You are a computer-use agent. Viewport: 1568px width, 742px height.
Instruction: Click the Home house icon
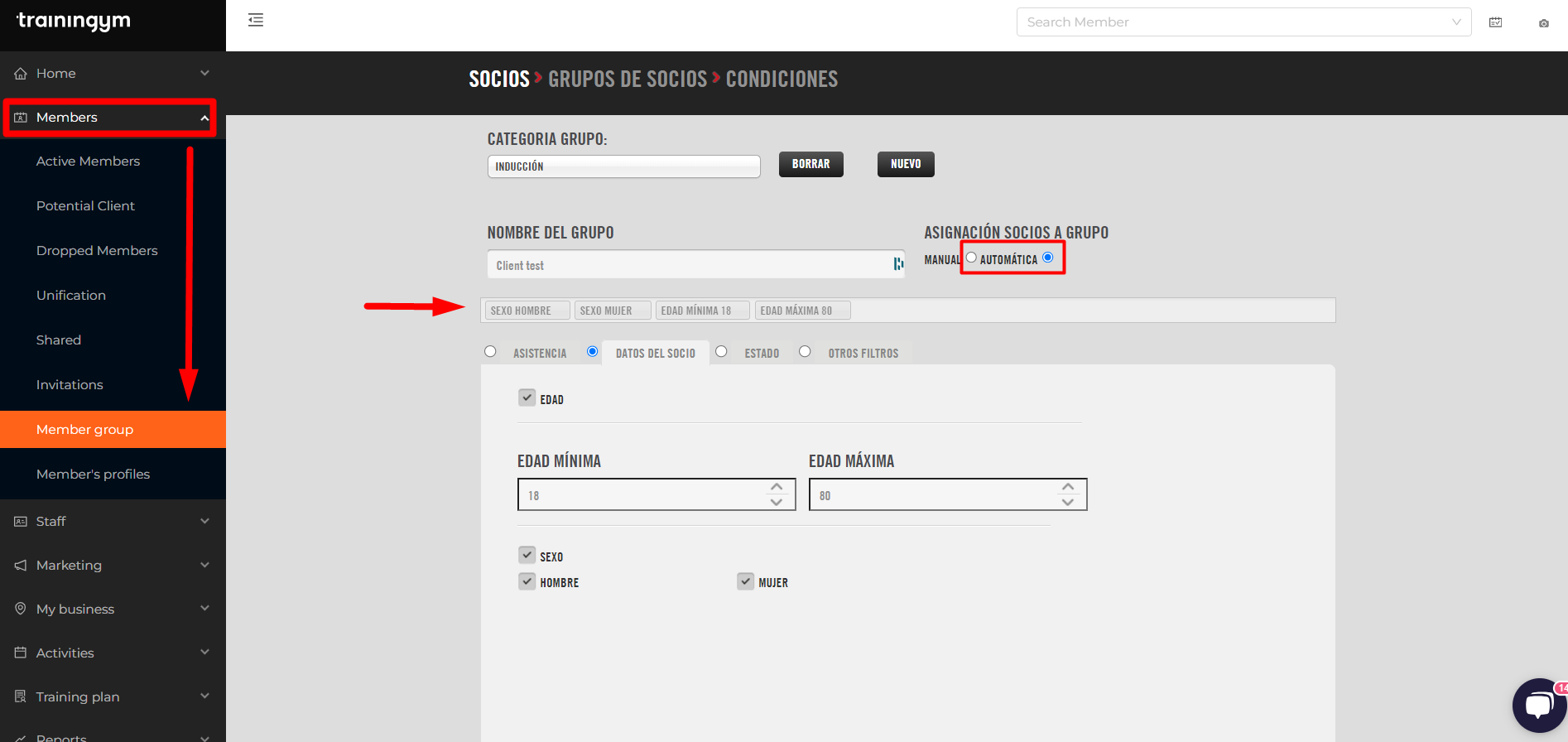21,73
